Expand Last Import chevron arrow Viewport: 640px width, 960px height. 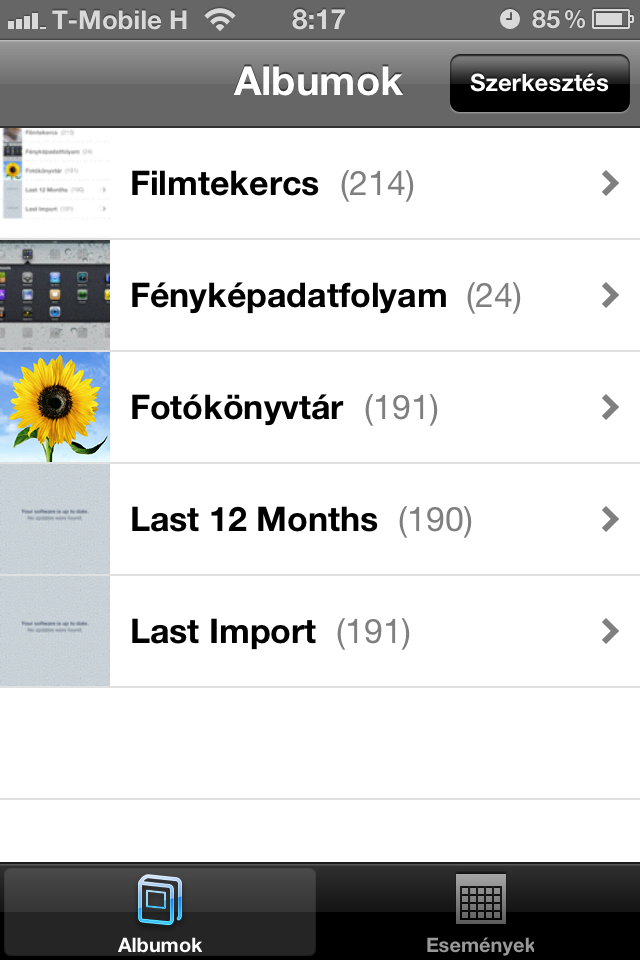tap(610, 631)
